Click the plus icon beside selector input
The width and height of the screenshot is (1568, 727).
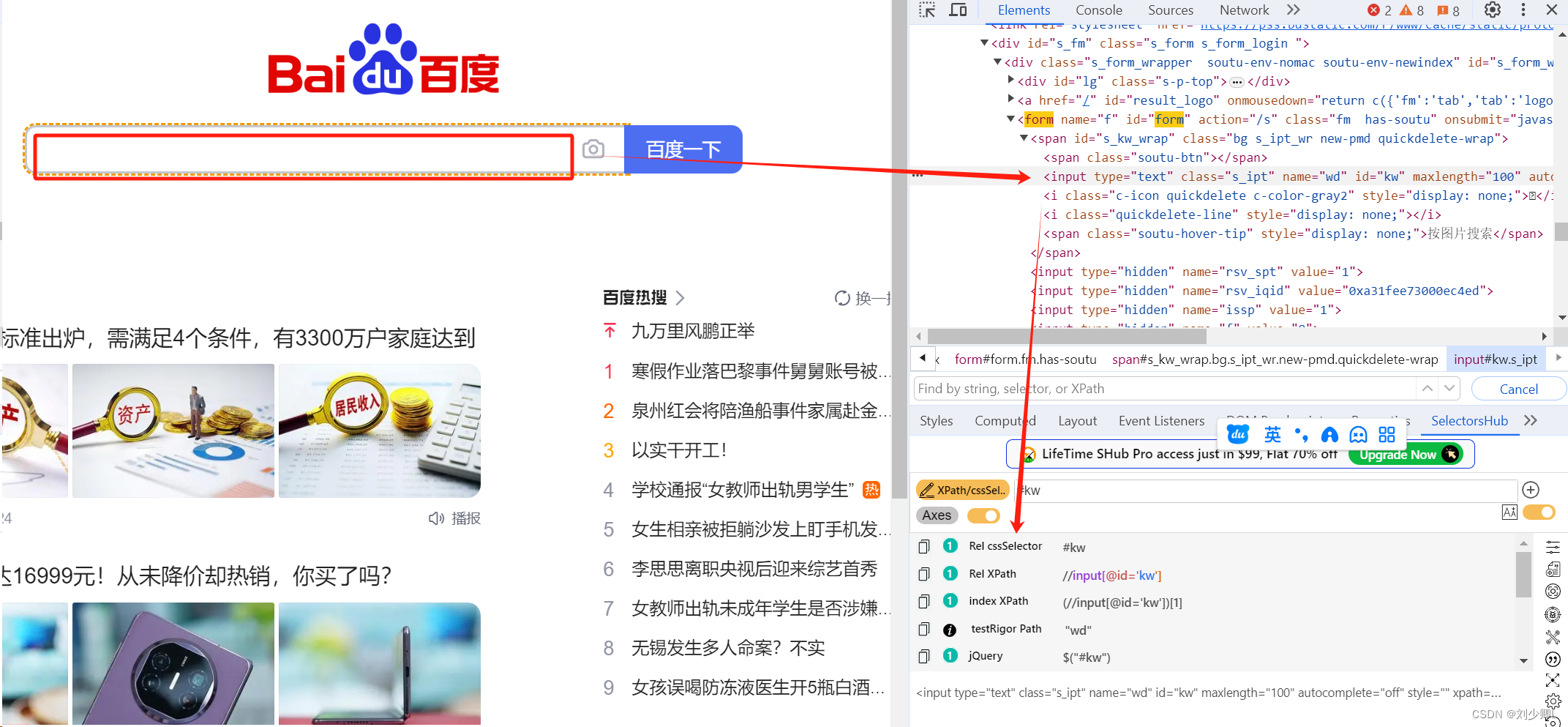(x=1531, y=490)
